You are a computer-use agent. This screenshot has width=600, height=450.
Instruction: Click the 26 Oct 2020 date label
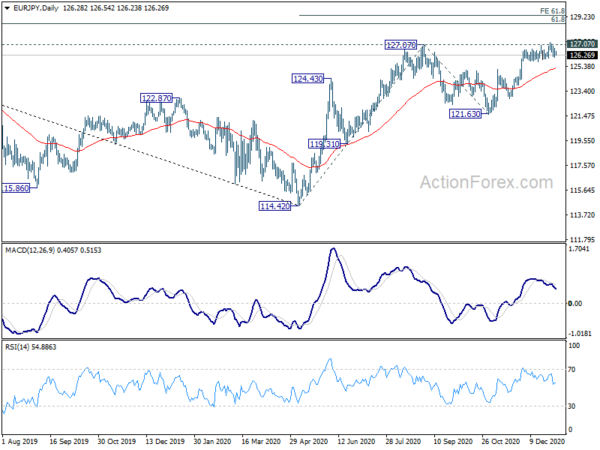(501, 441)
